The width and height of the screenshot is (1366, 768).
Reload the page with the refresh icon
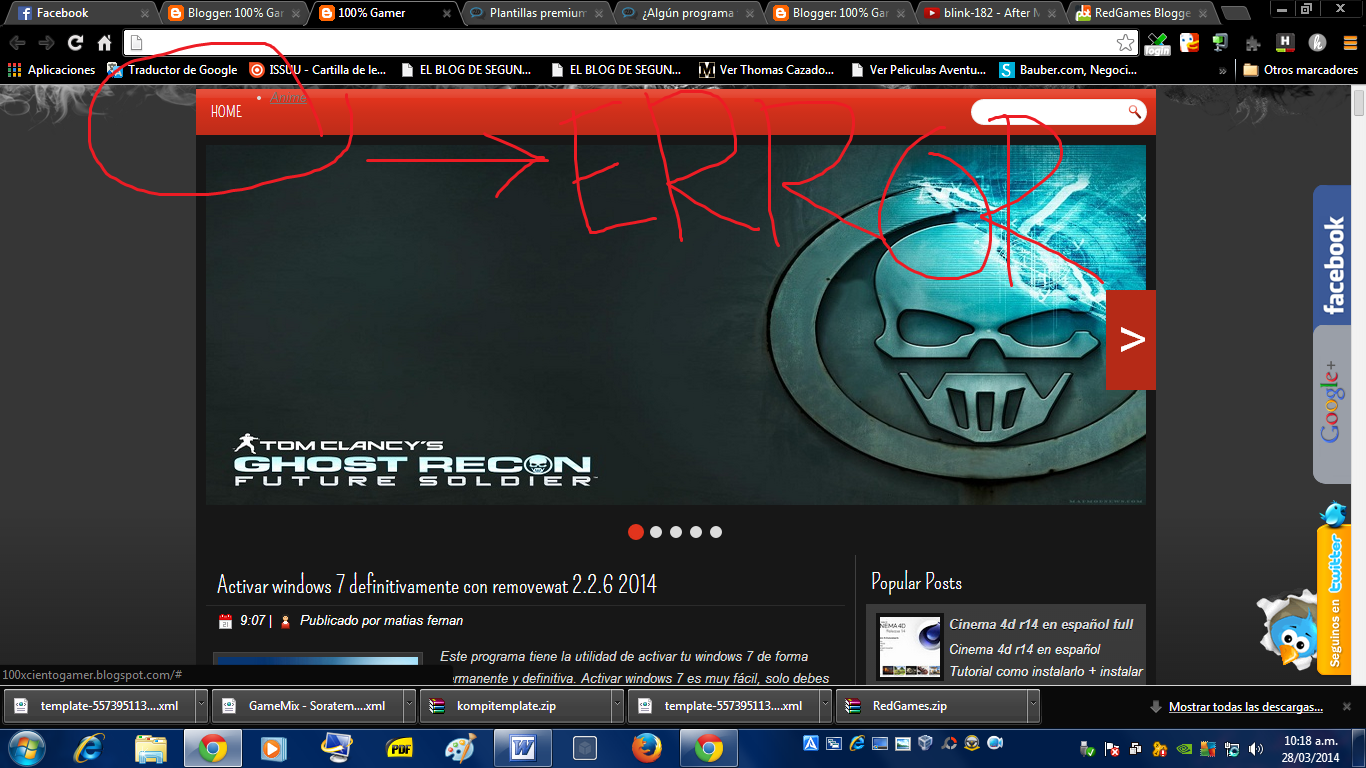click(x=75, y=43)
